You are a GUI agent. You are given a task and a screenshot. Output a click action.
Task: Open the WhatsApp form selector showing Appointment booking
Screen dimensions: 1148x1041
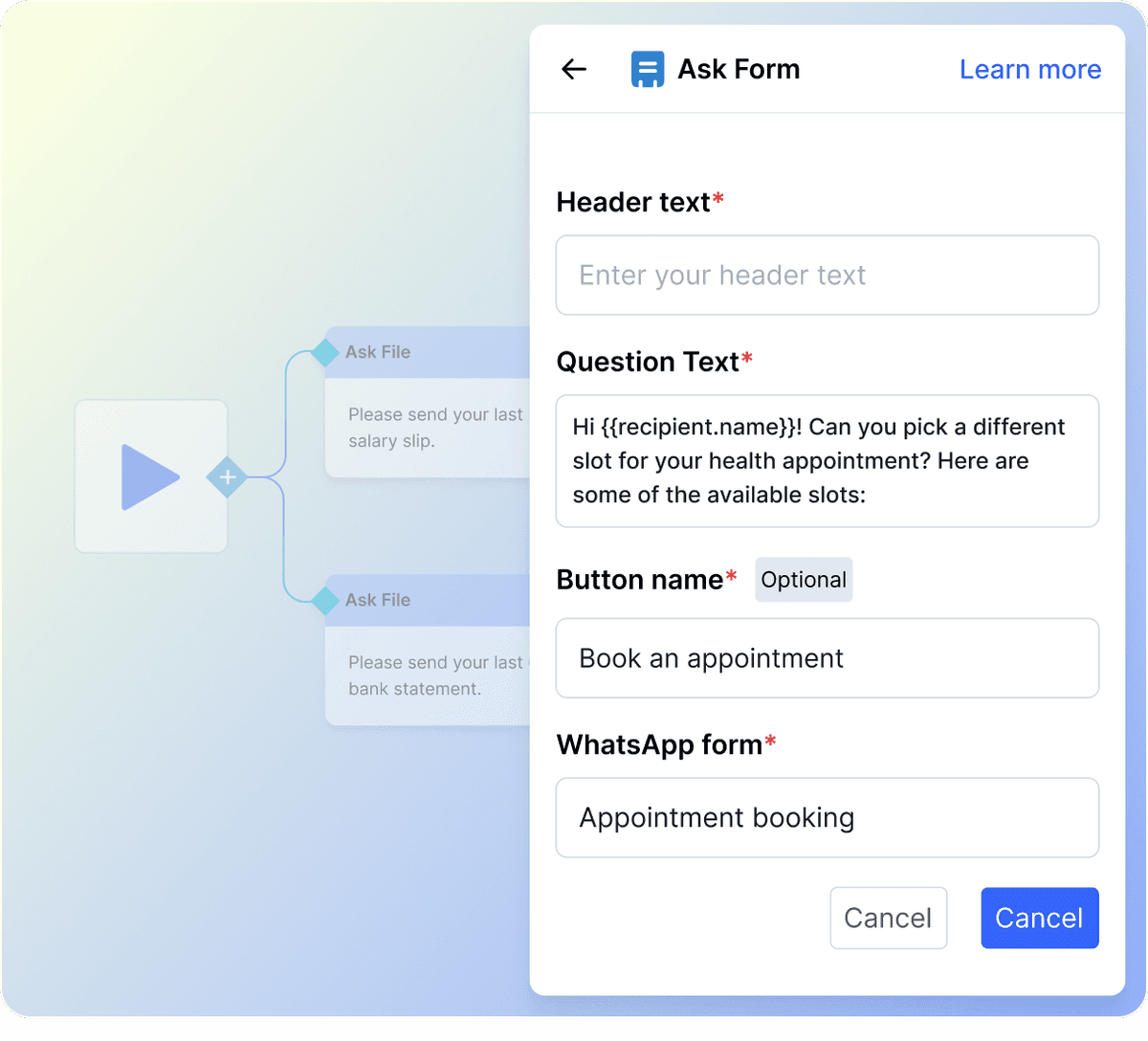pyautogui.click(x=828, y=818)
